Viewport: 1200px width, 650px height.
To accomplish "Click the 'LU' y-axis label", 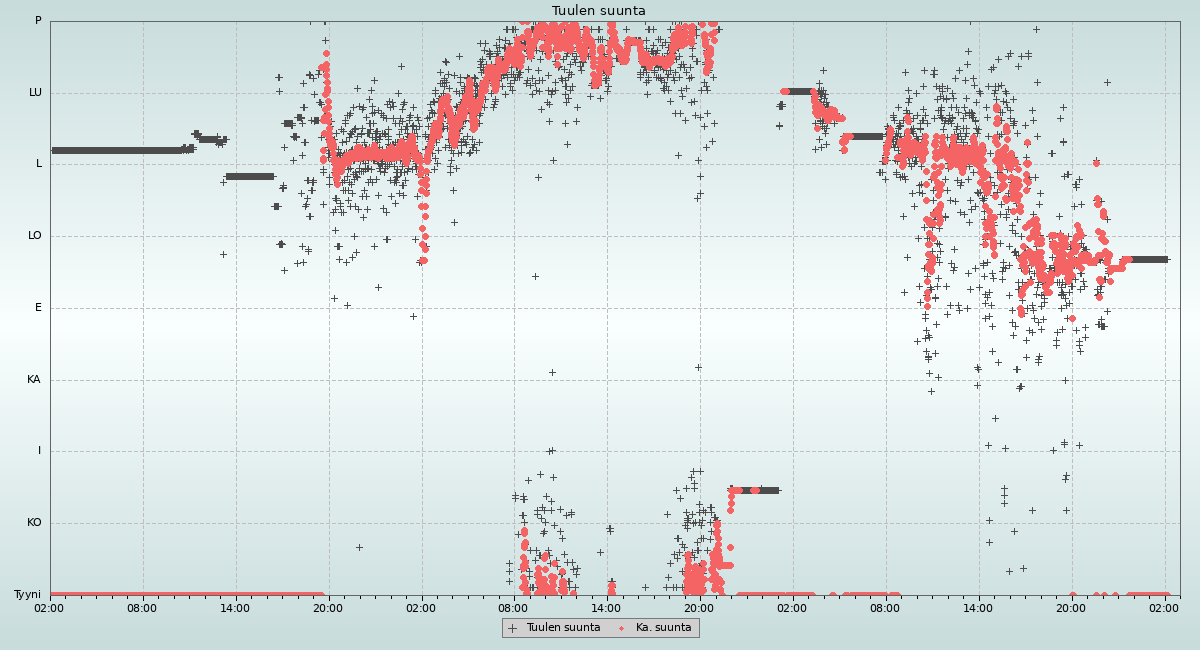I will (x=35, y=93).
